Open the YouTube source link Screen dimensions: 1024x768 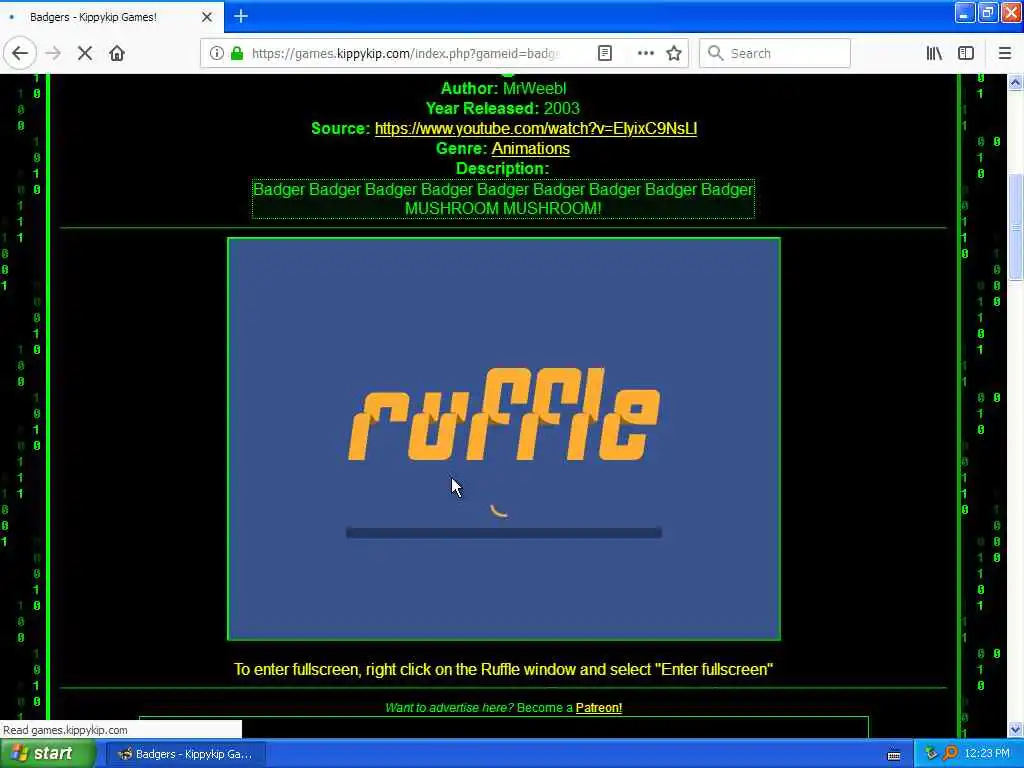(536, 129)
